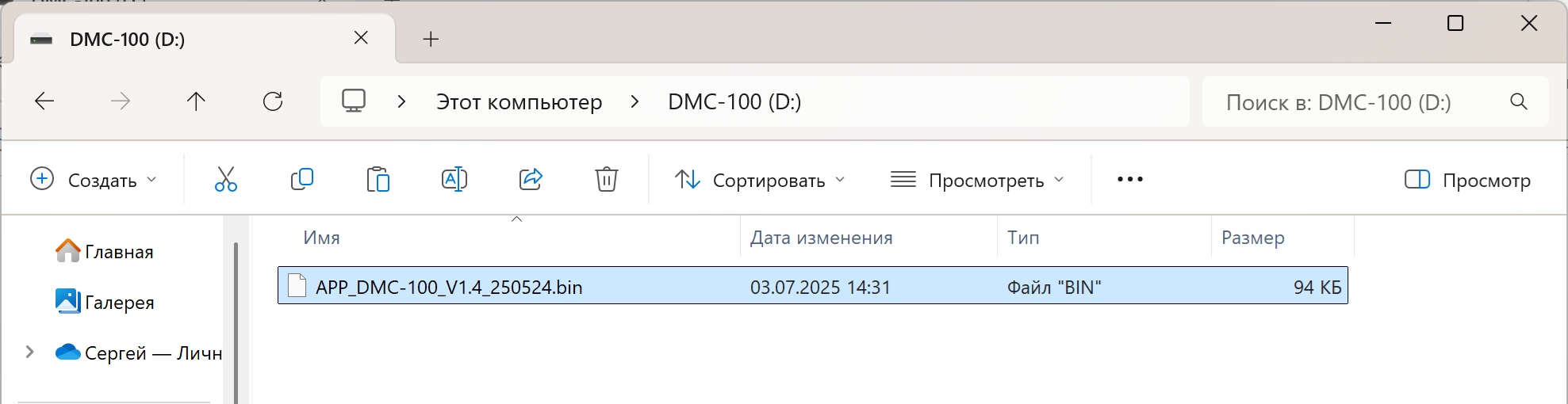Expand the Сергей OneDrive tree item
Viewport: 1568px width, 404px height.
tap(30, 353)
